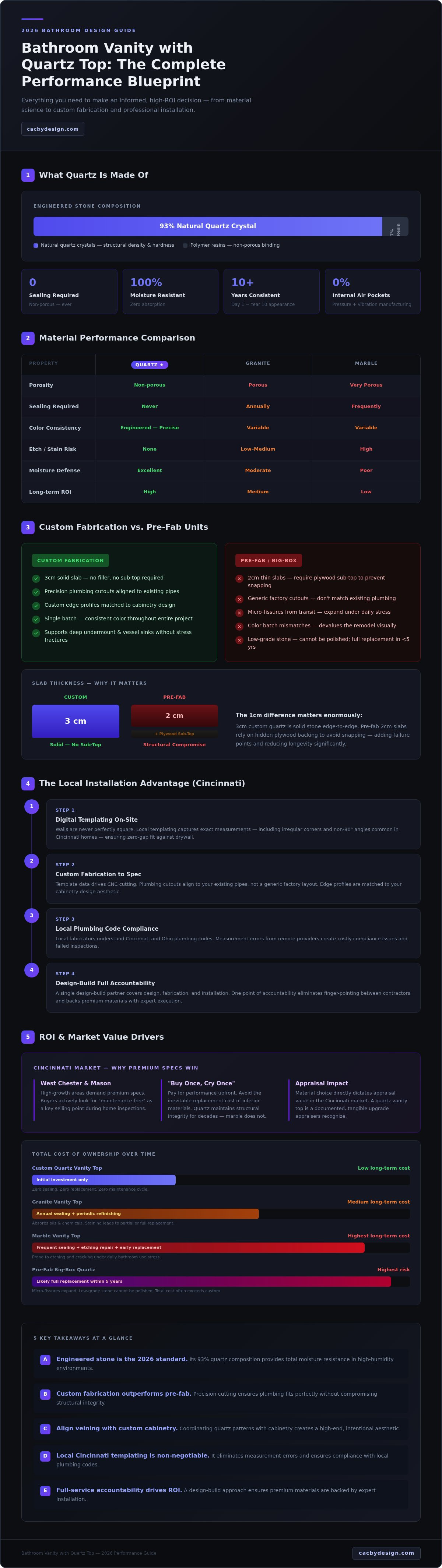Click red X beside Color batch mismatches
This screenshot has width=442, height=1568.
coord(239,626)
